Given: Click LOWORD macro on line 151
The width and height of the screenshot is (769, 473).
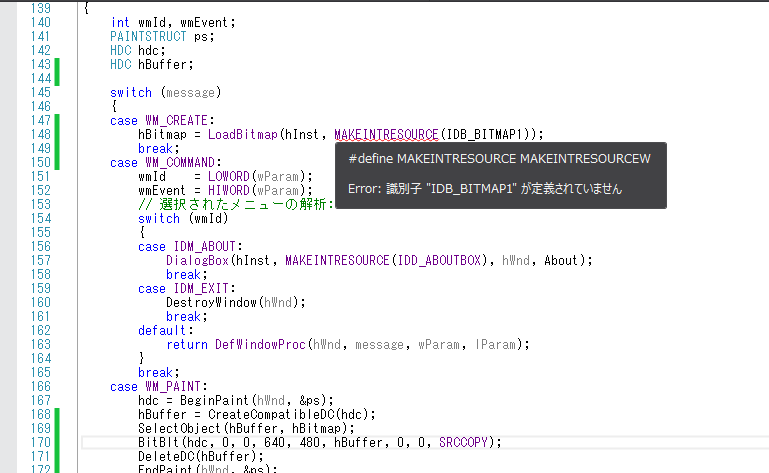Looking at the screenshot, I should coord(229,176).
